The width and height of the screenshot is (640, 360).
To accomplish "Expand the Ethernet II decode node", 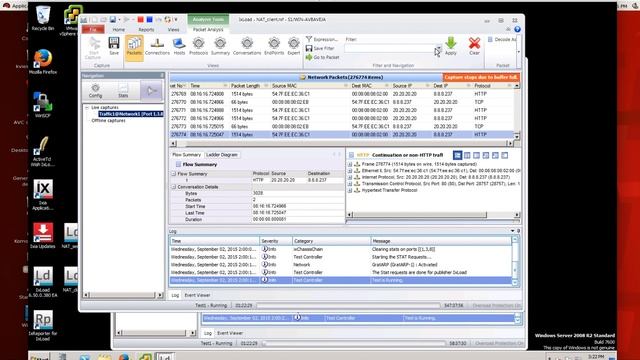I will pos(350,171).
